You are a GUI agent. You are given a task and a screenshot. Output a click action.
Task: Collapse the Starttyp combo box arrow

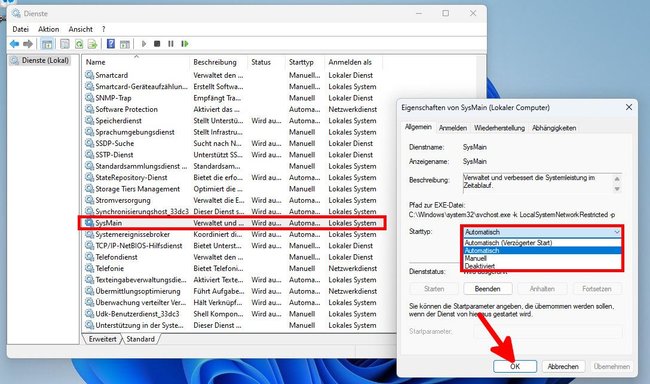coord(616,232)
